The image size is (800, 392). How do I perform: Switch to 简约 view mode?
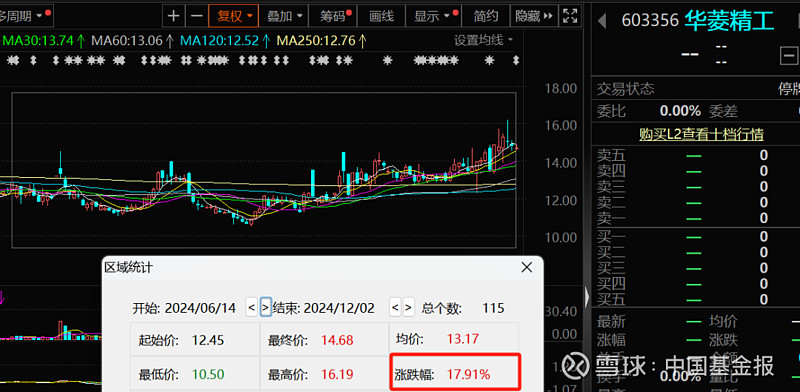point(486,16)
